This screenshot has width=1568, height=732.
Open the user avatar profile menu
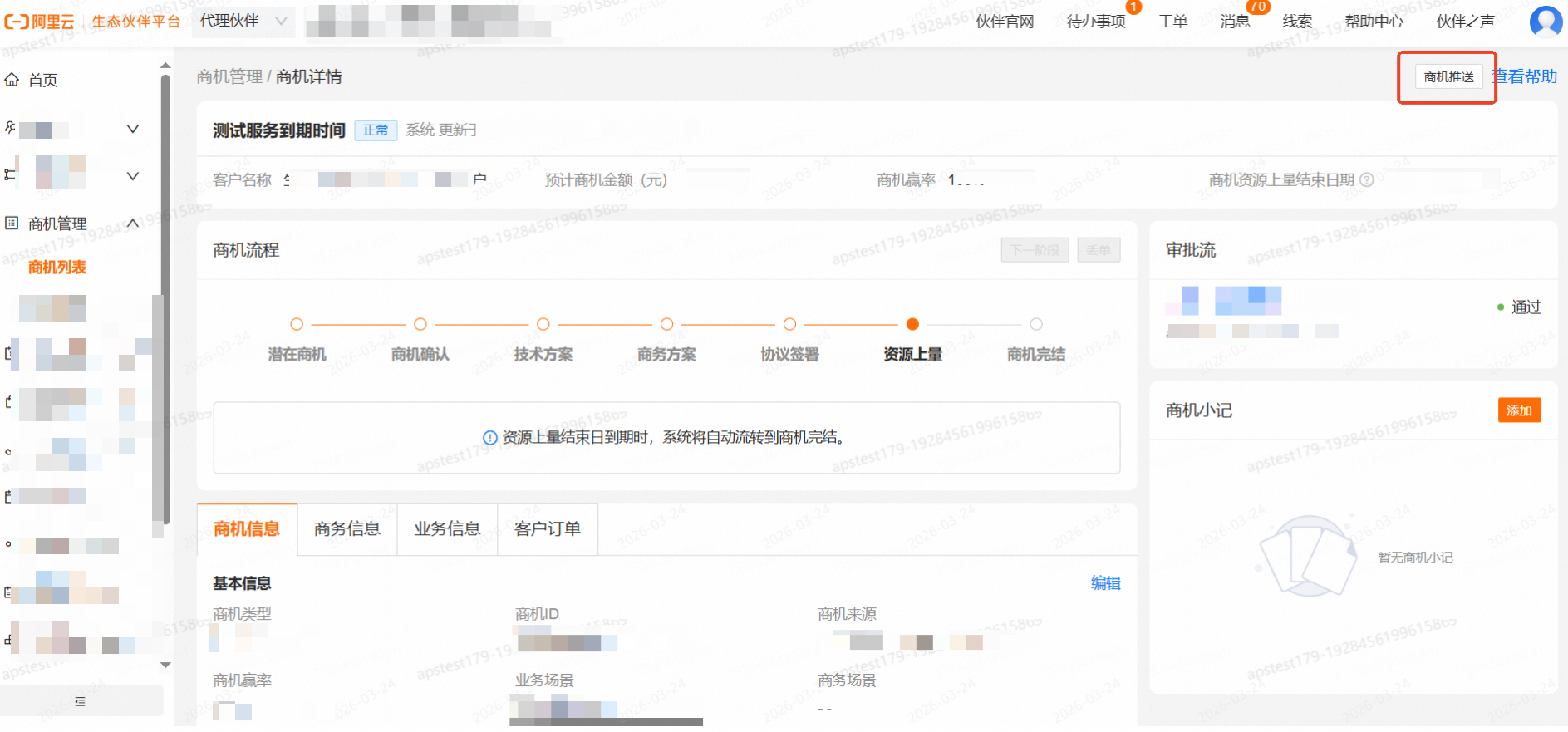[1545, 21]
